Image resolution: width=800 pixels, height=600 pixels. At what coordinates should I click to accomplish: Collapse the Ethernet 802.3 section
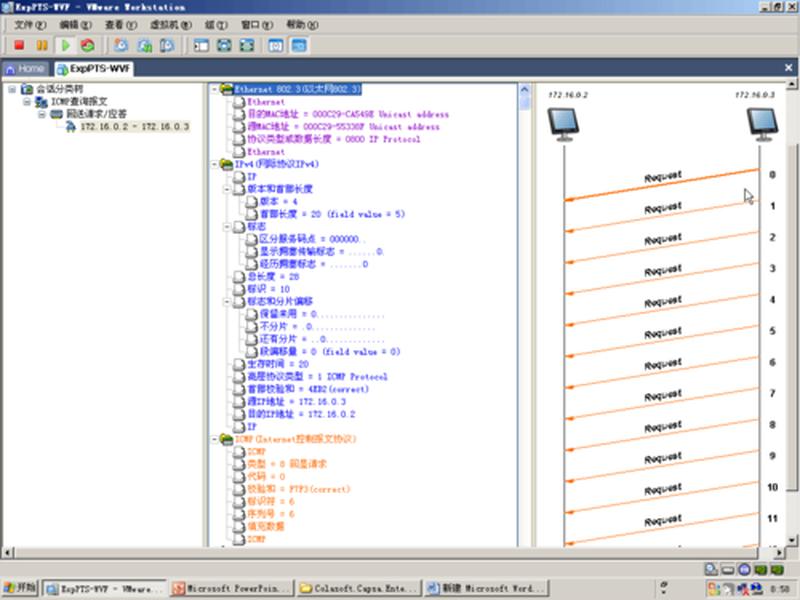[215, 89]
